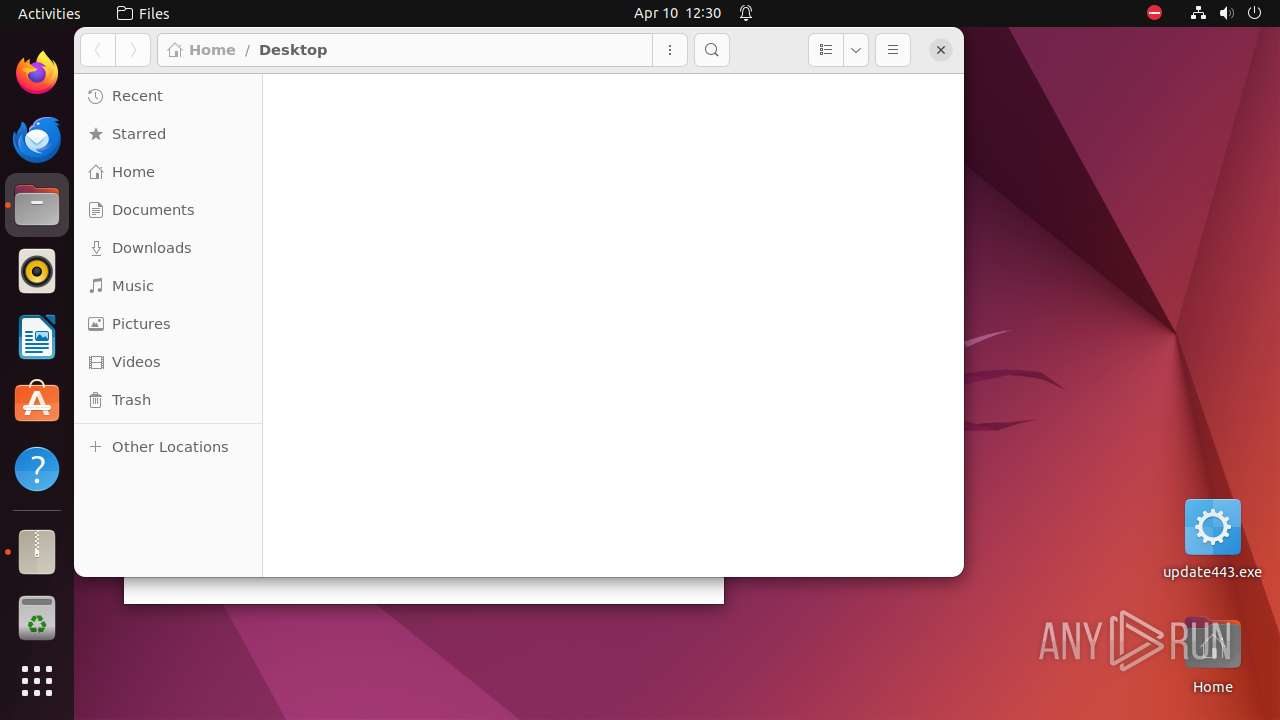
Task: Launch LibreOffice Writer from the dock
Action: [37, 337]
